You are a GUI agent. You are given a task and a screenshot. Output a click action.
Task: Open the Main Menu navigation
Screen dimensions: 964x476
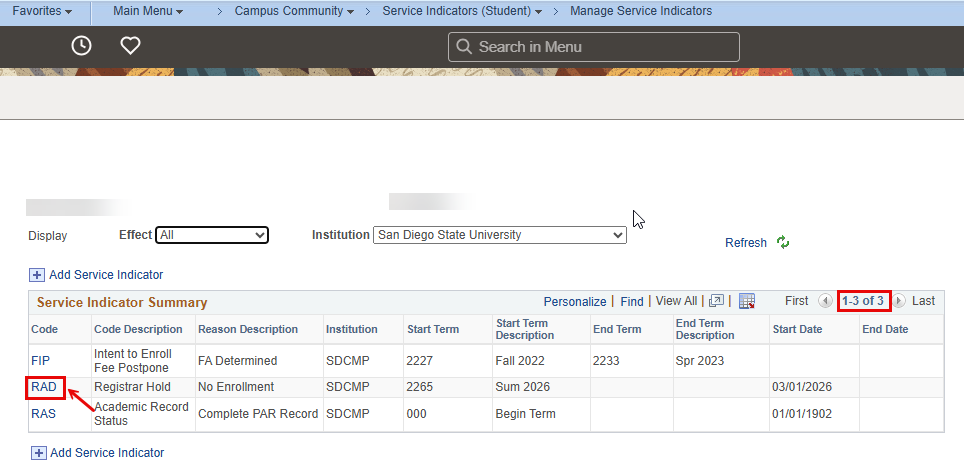[148, 11]
